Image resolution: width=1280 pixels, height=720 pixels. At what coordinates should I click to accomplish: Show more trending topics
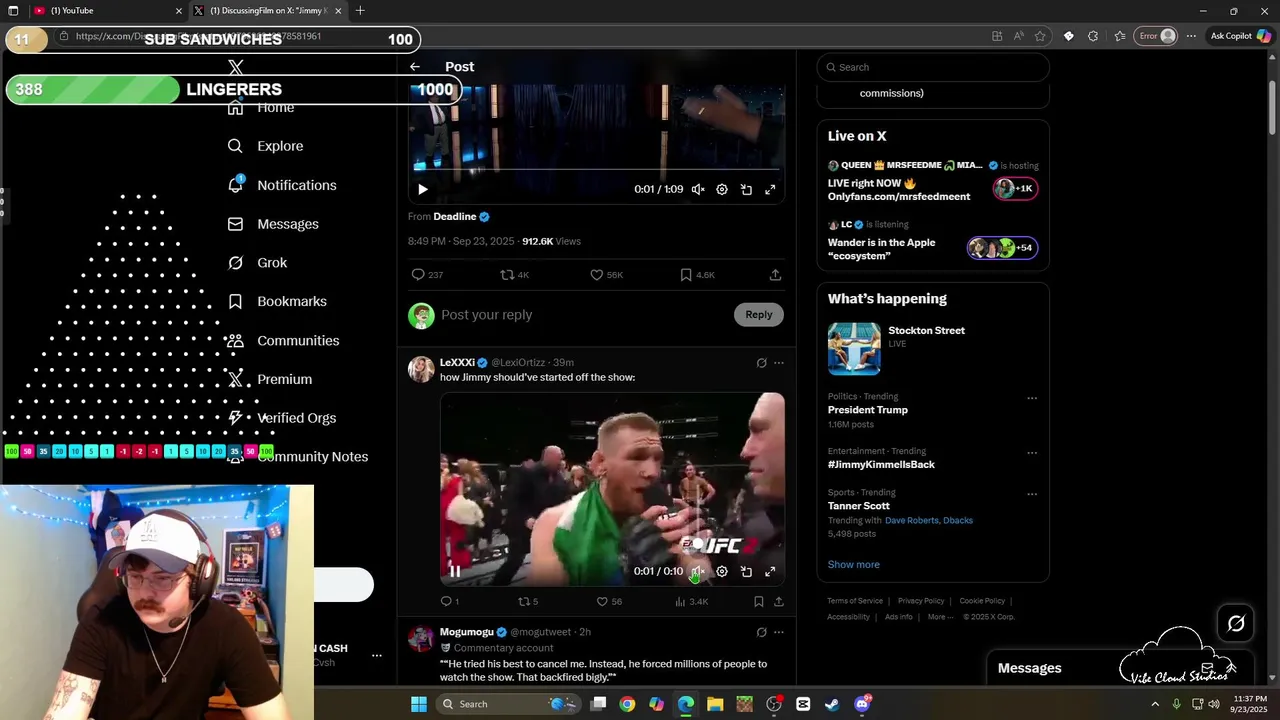pos(853,565)
